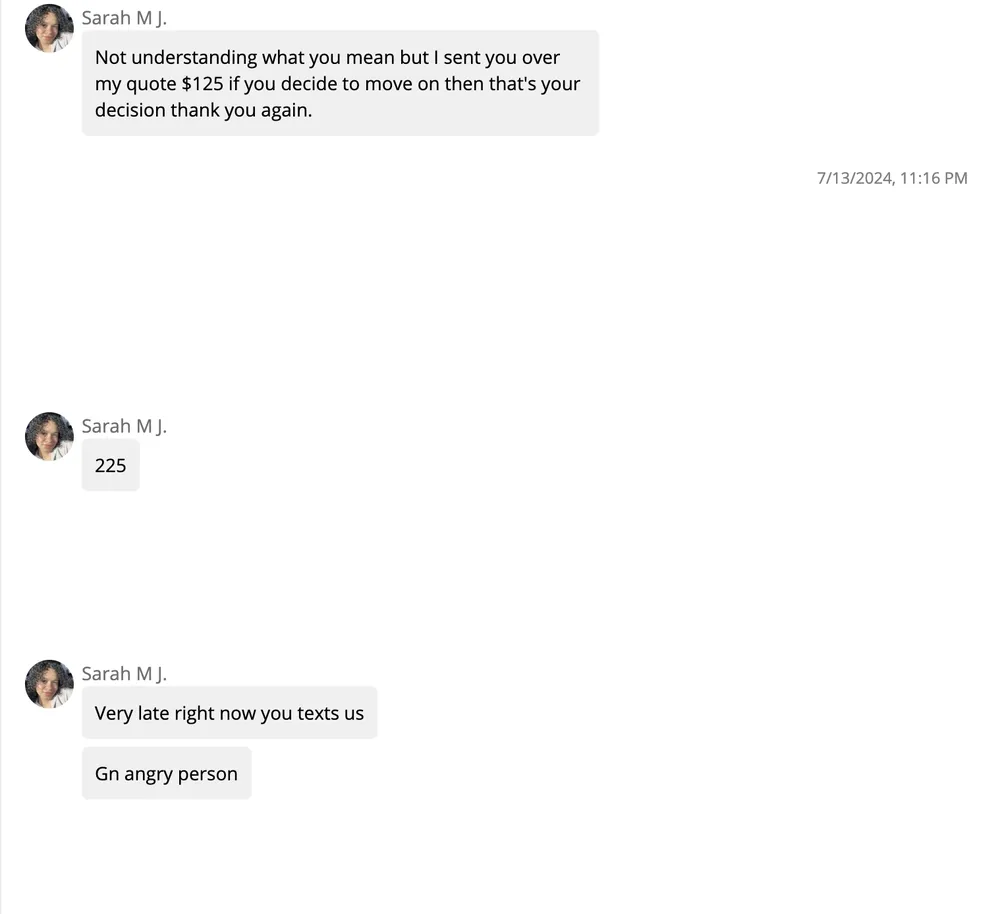The width and height of the screenshot is (1000, 914).
Task: Click the 'Gn angry person' message bubble
Action: point(166,773)
